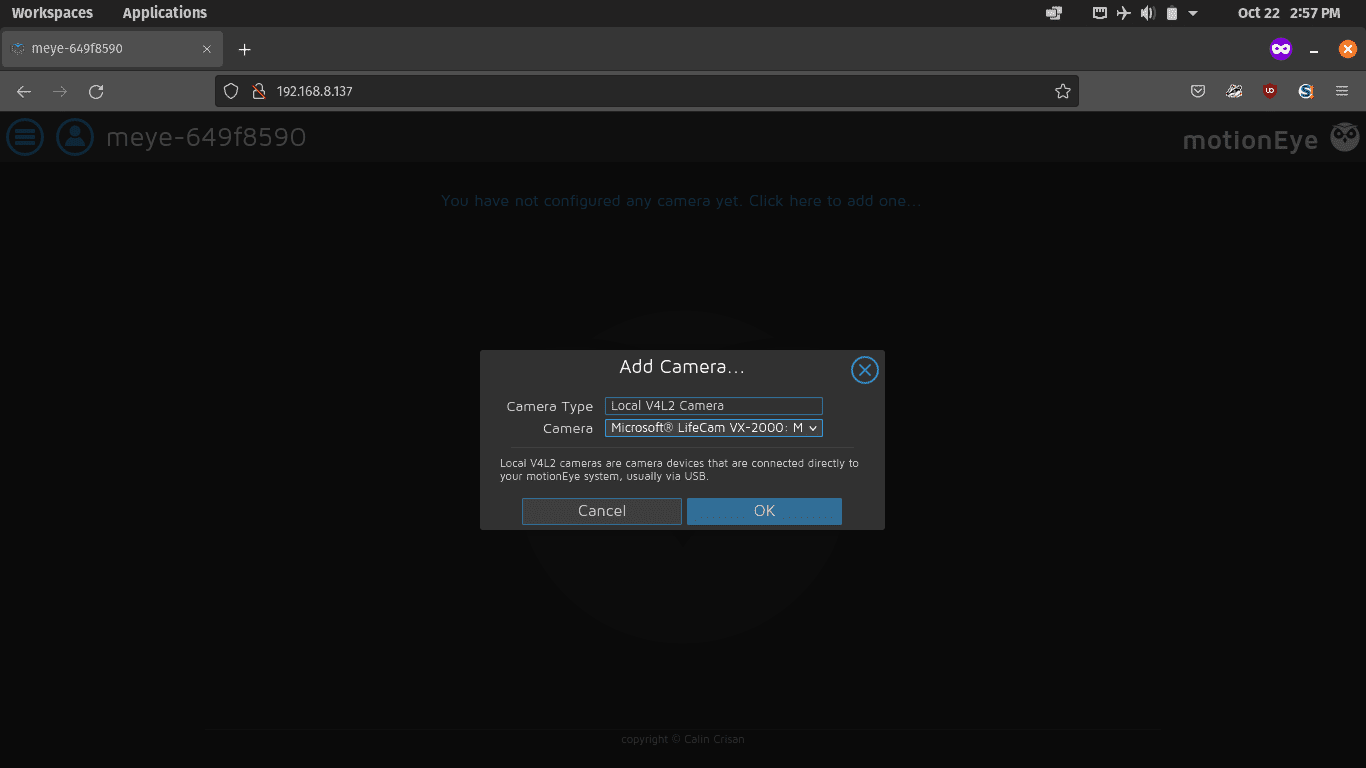
Task: Open the uBlock Origin extension
Action: point(1270,91)
